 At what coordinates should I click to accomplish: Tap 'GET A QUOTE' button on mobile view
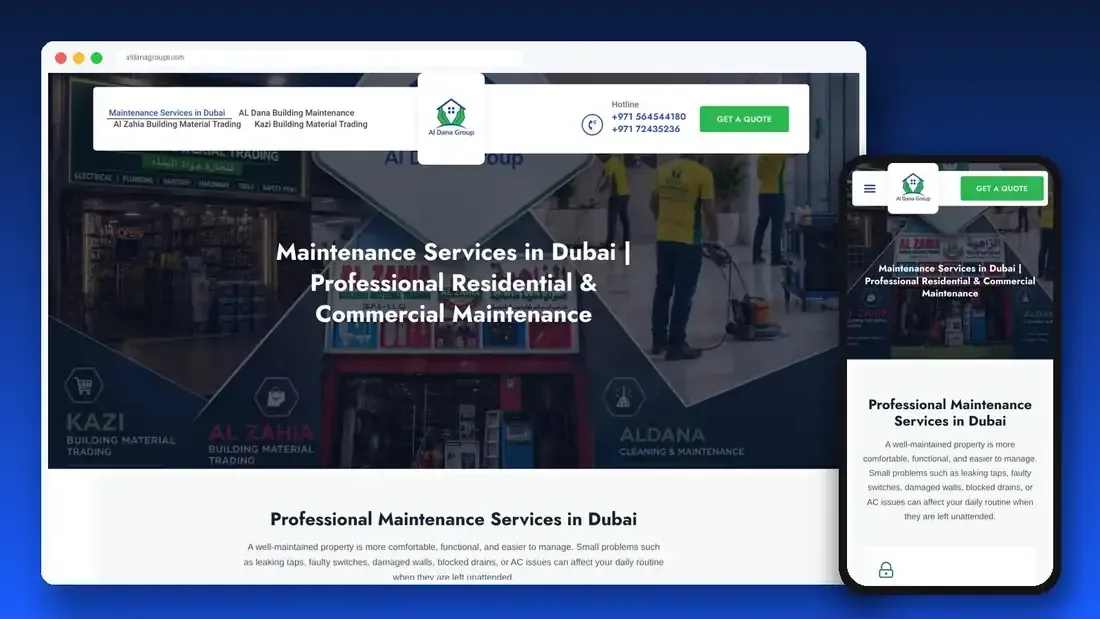point(1002,188)
